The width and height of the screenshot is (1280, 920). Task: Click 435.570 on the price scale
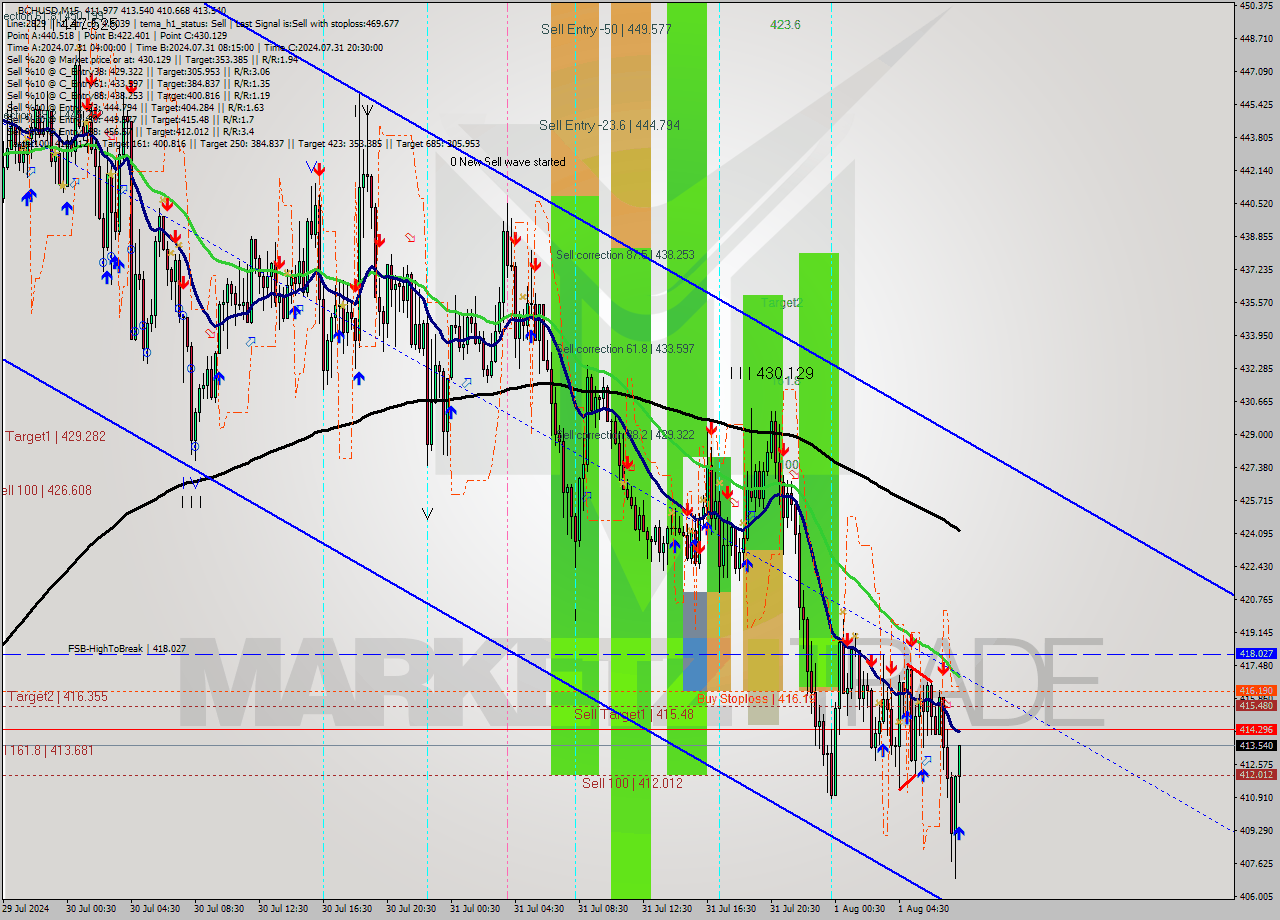pos(1256,302)
